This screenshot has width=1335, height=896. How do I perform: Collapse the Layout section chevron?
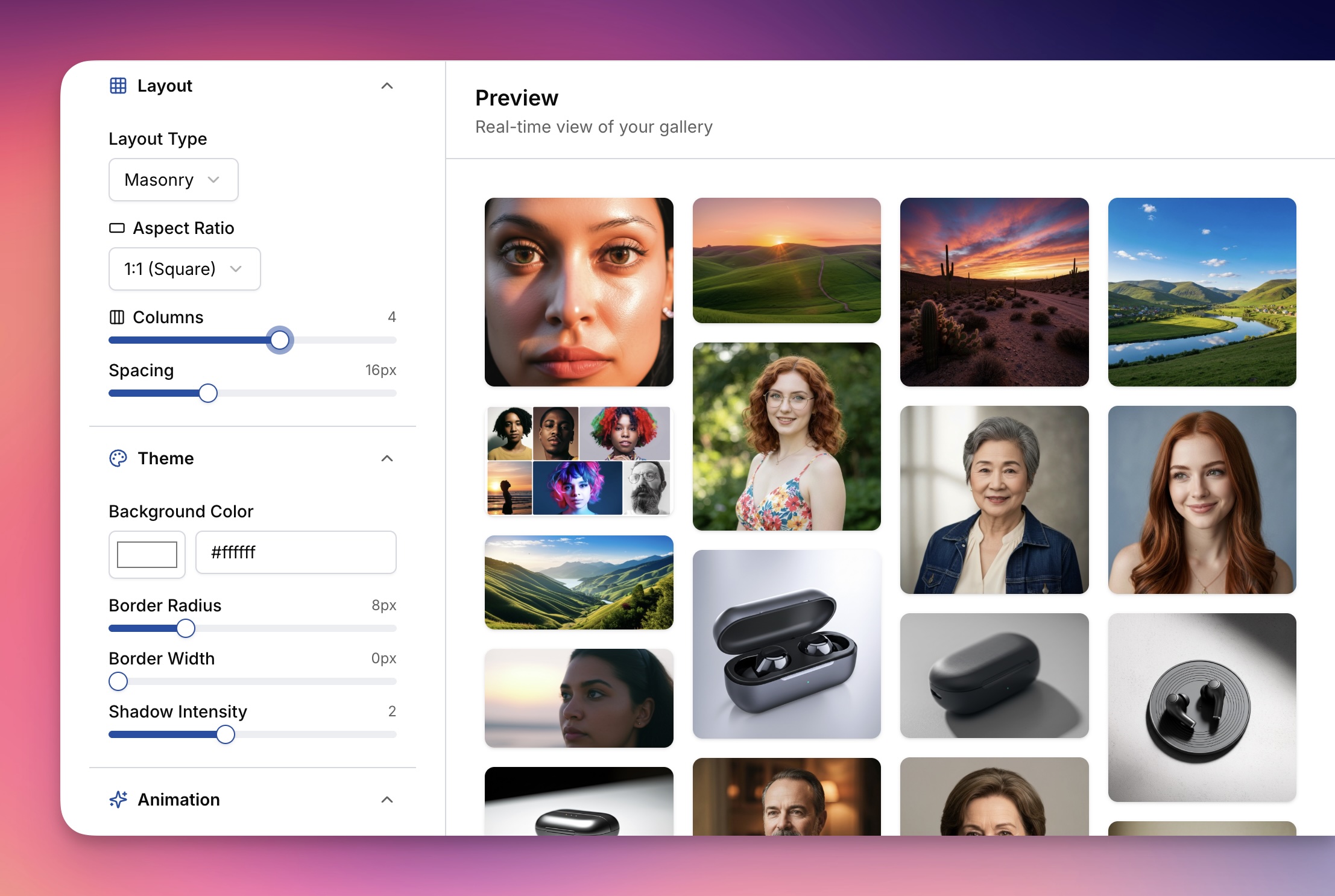387,86
